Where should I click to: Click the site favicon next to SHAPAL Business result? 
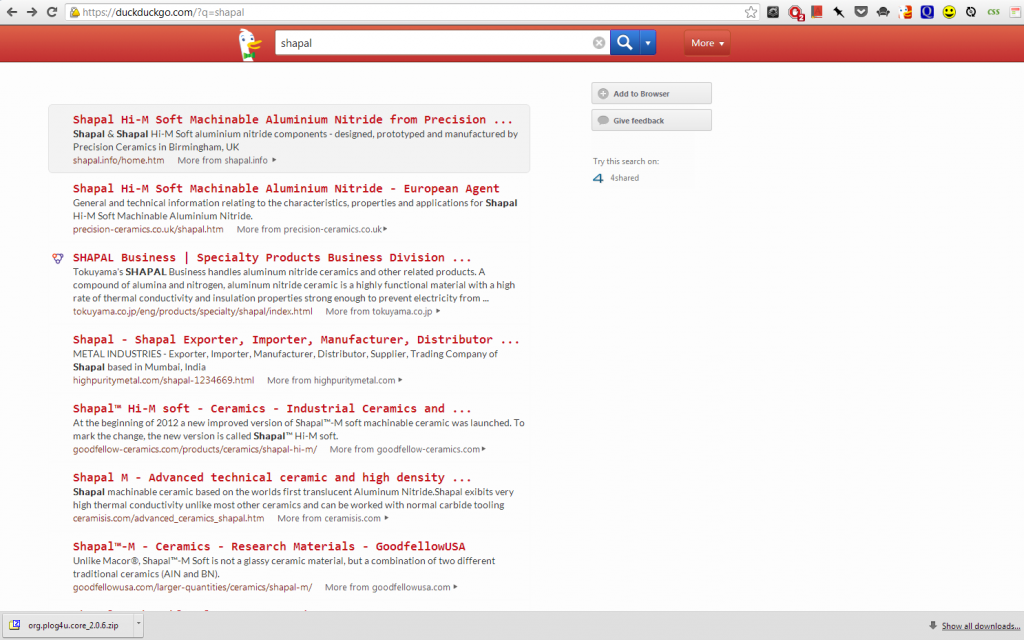pyautogui.click(x=58, y=258)
